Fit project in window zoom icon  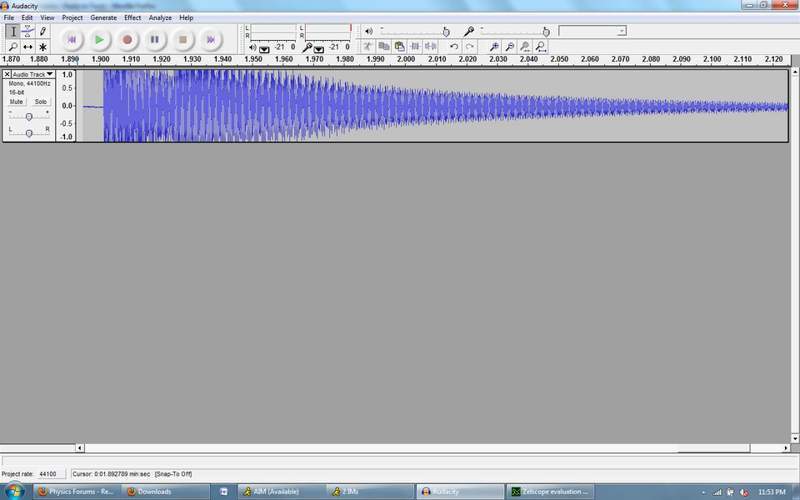pos(541,47)
